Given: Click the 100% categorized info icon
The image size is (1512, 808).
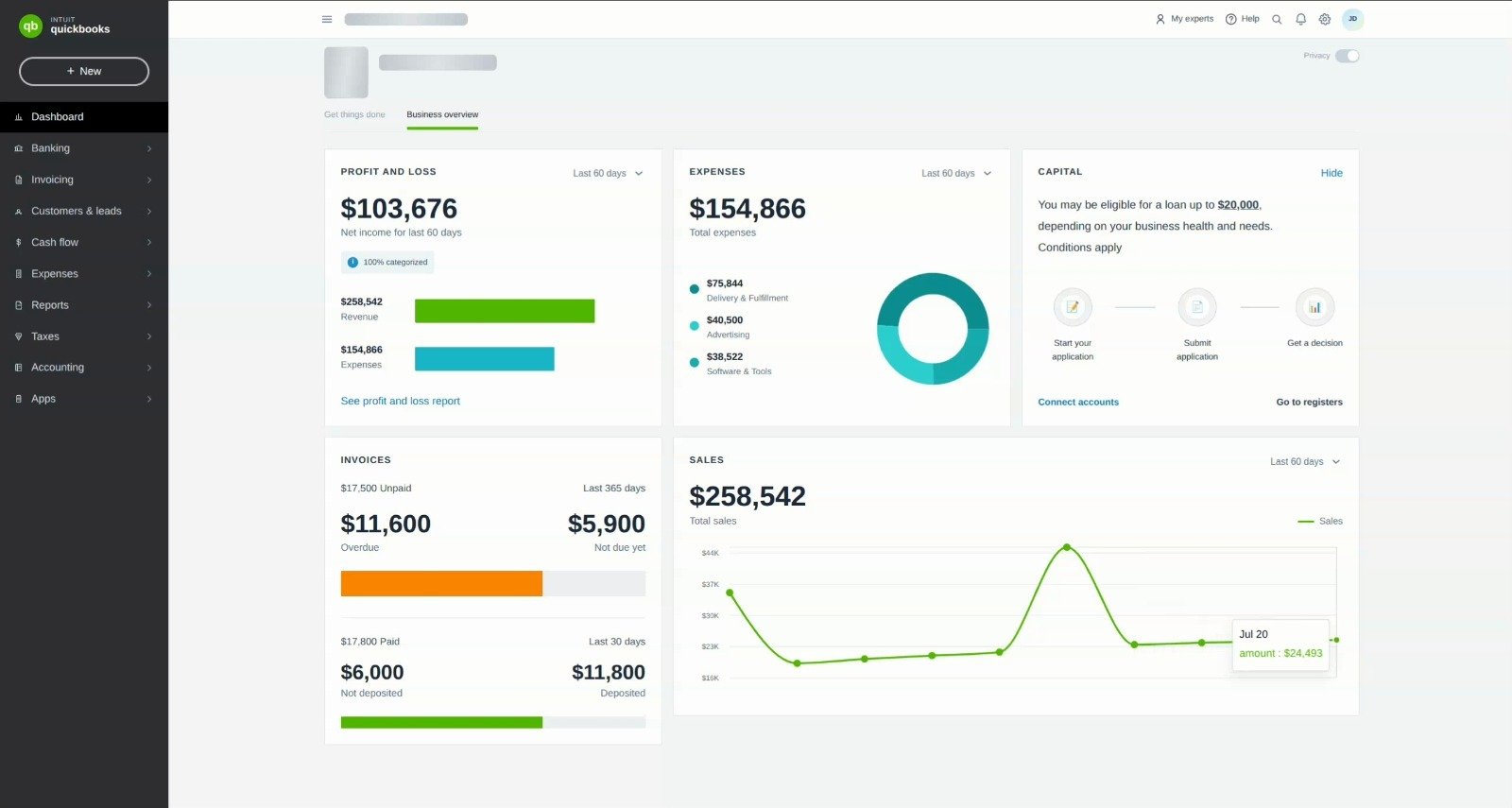Looking at the screenshot, I should pos(352,262).
